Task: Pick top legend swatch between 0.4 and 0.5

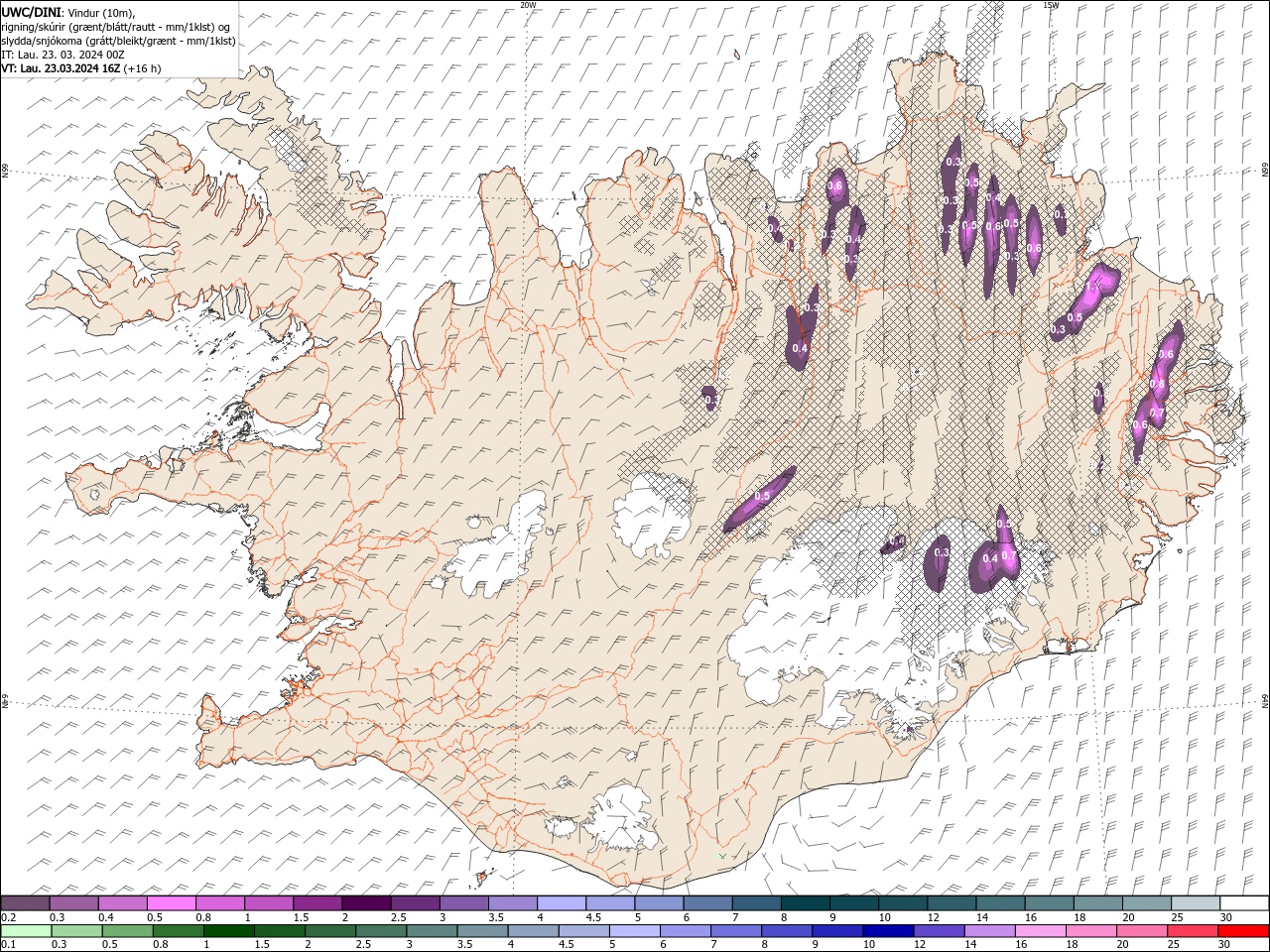Action: (x=122, y=903)
